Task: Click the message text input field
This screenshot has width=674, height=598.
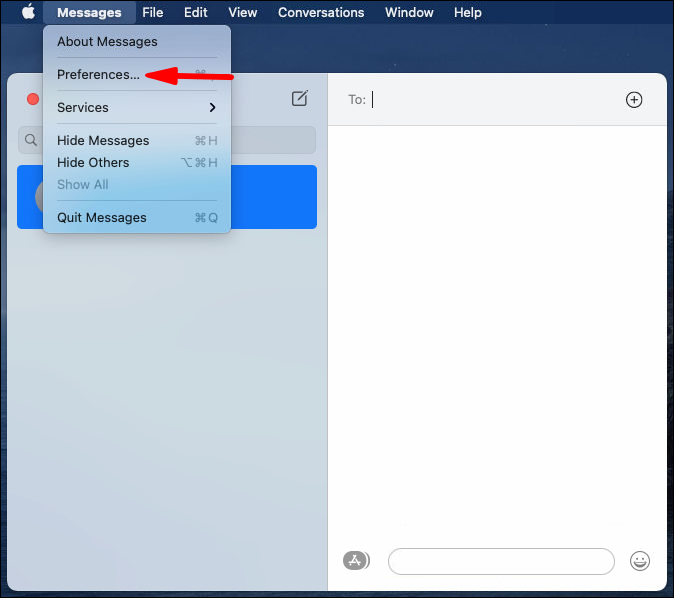Action: click(501, 561)
